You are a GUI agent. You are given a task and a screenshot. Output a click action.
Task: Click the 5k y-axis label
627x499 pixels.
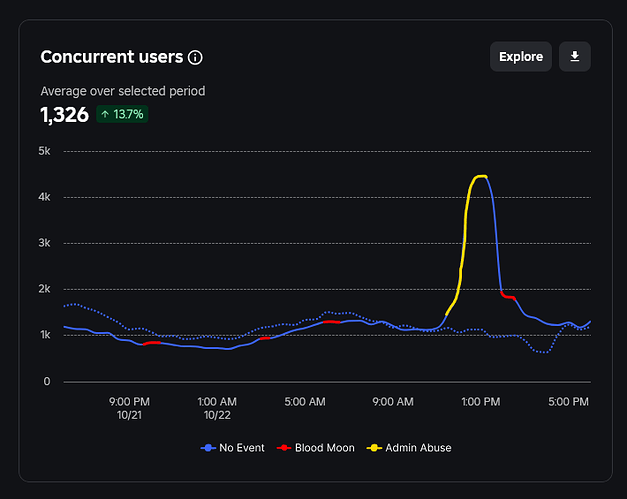coord(44,151)
